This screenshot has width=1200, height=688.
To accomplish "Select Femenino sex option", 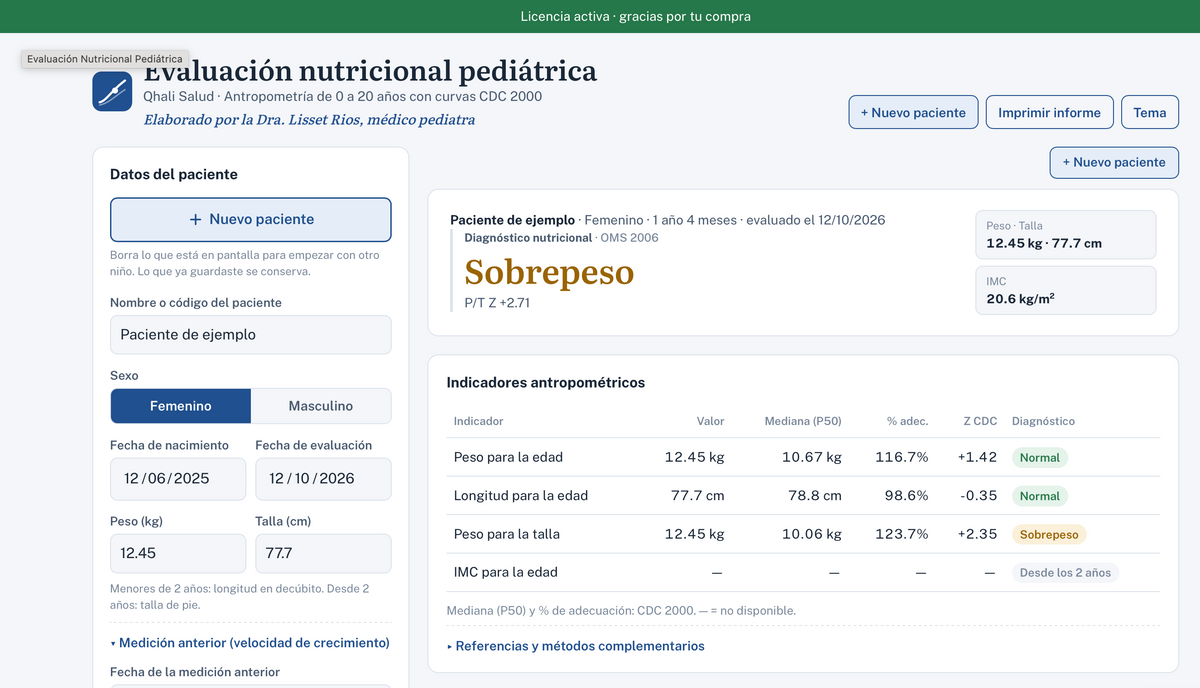I will (x=181, y=406).
